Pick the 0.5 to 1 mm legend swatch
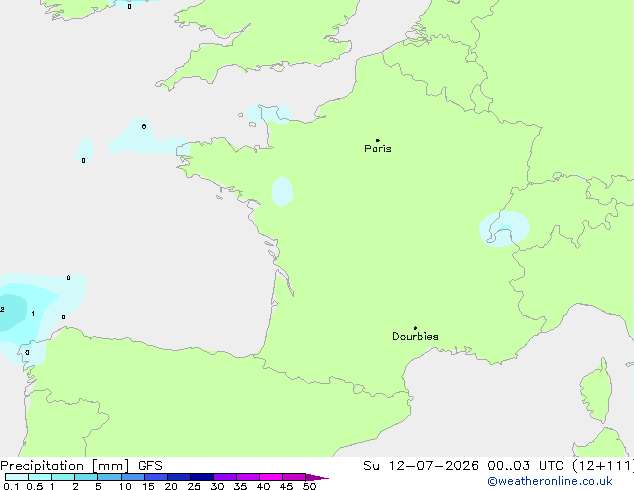The image size is (634, 490). pyautogui.click(x=40, y=477)
